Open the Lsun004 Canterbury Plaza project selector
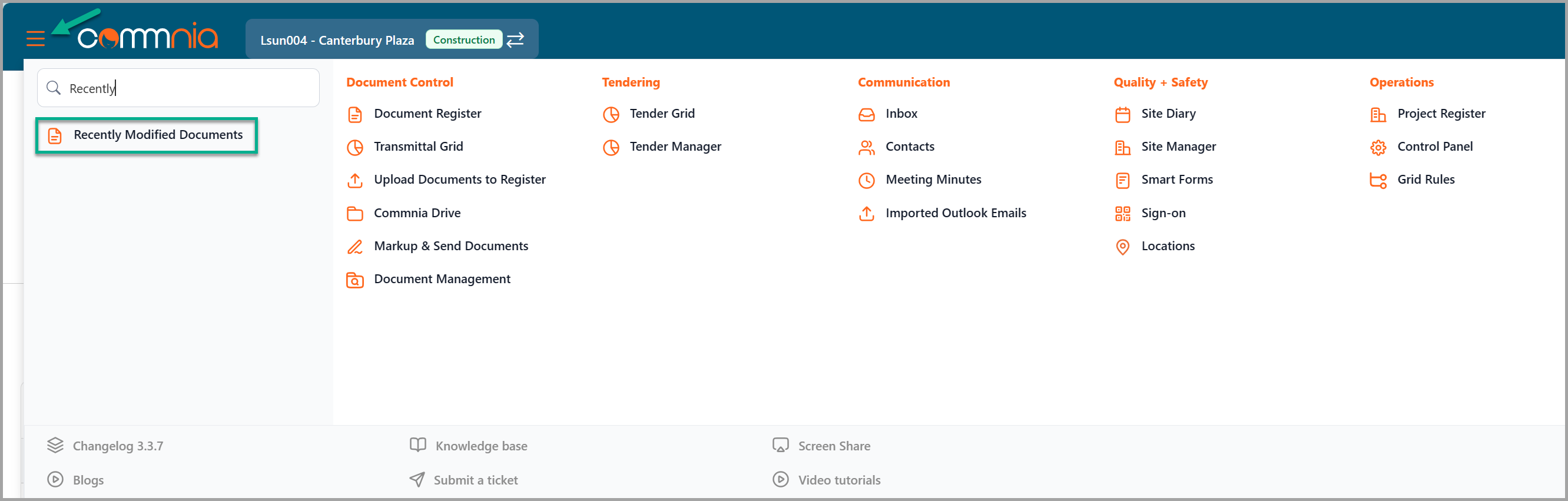The width and height of the screenshot is (1568, 501). [x=337, y=40]
